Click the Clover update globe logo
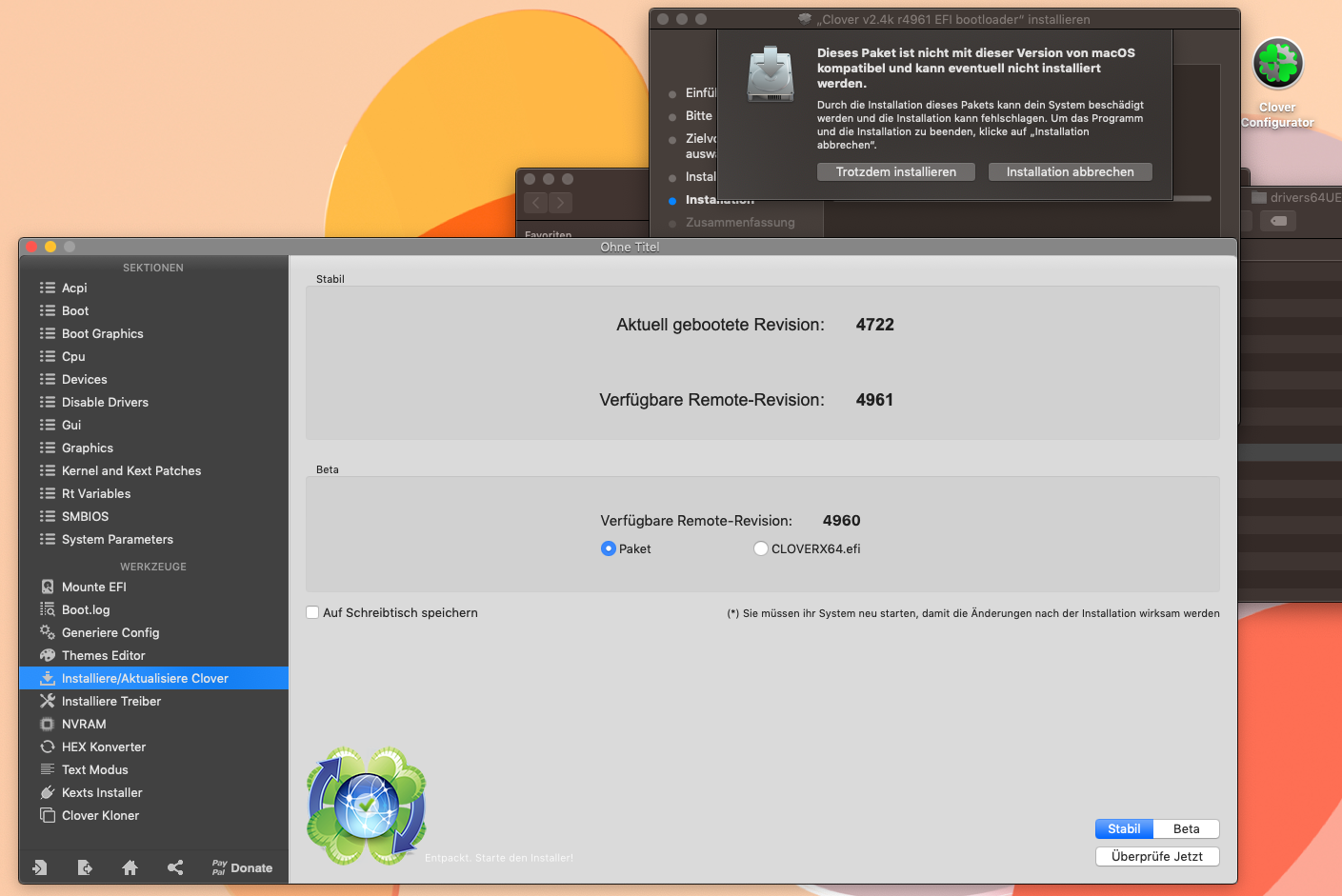Image resolution: width=1342 pixels, height=896 pixels. point(367,806)
